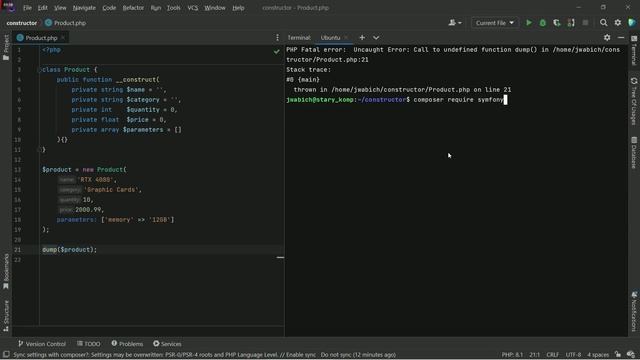Click the PhpStorm logo at top left
The height and width of the screenshot is (360, 640).
pos(9,7)
